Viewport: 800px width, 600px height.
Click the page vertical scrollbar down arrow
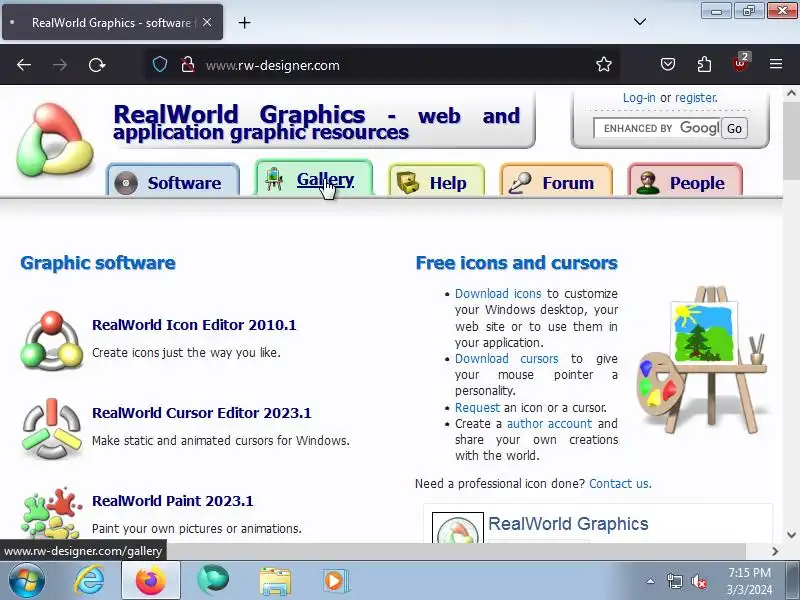[x=791, y=535]
